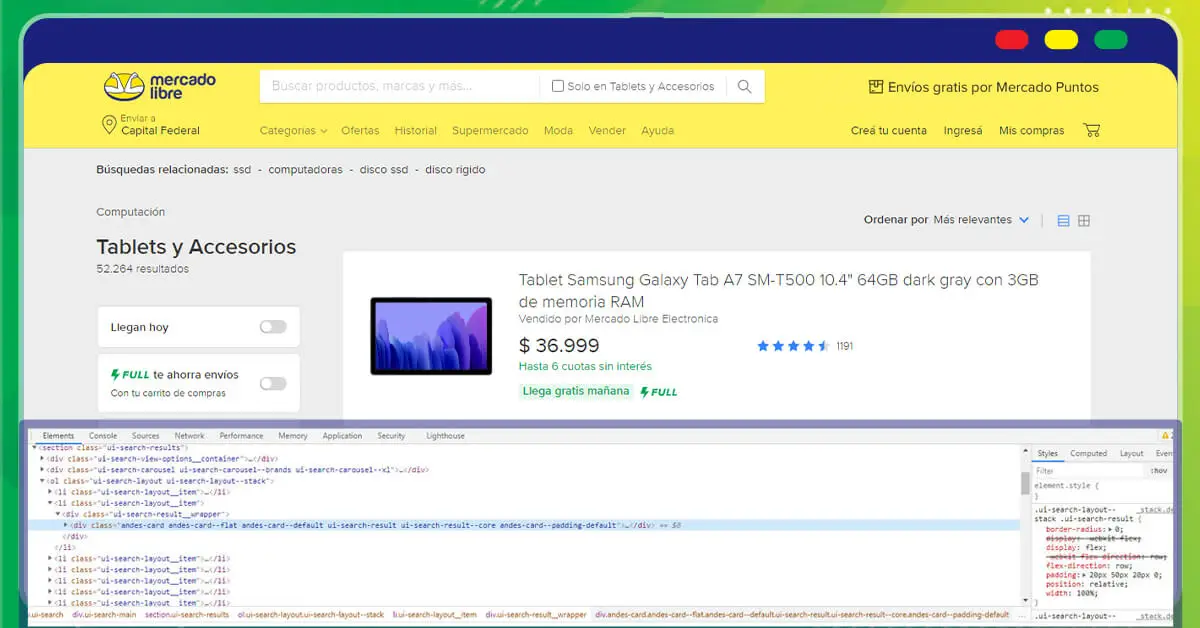Open the Moda menu item
This screenshot has height=628, width=1200.
point(558,131)
